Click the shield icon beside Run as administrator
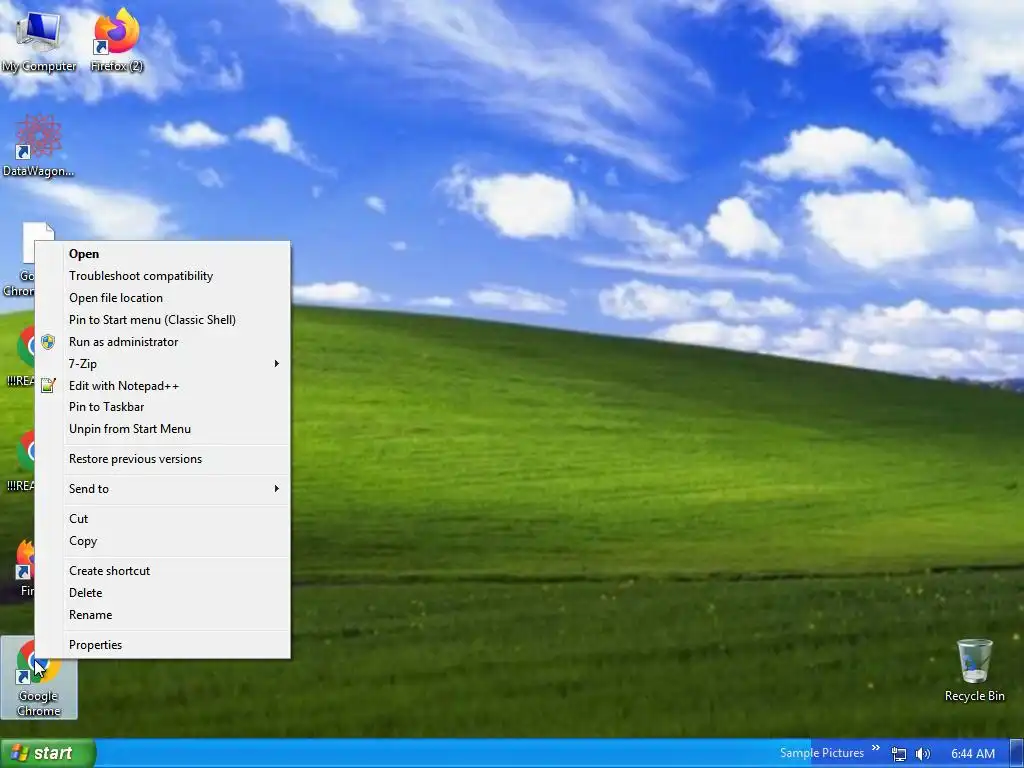The image size is (1024, 768). point(48,342)
